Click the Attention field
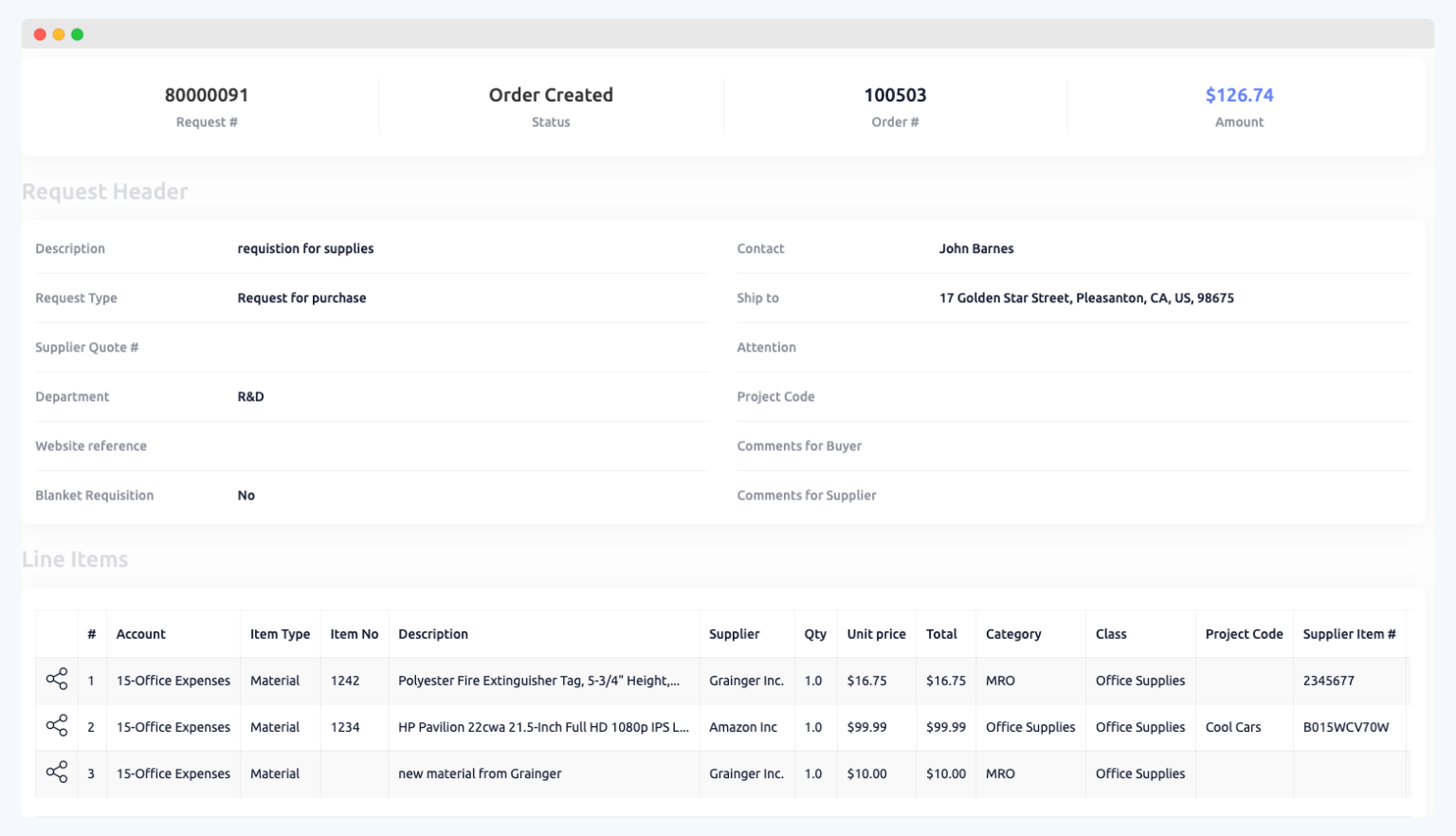The height and width of the screenshot is (836, 1456). tap(767, 347)
